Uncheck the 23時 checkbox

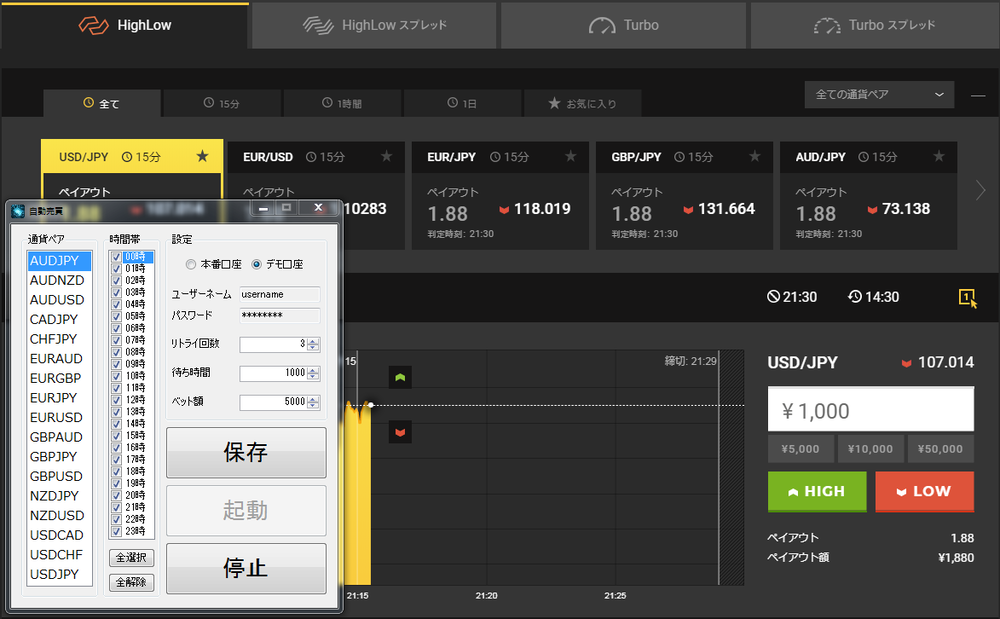(x=117, y=531)
